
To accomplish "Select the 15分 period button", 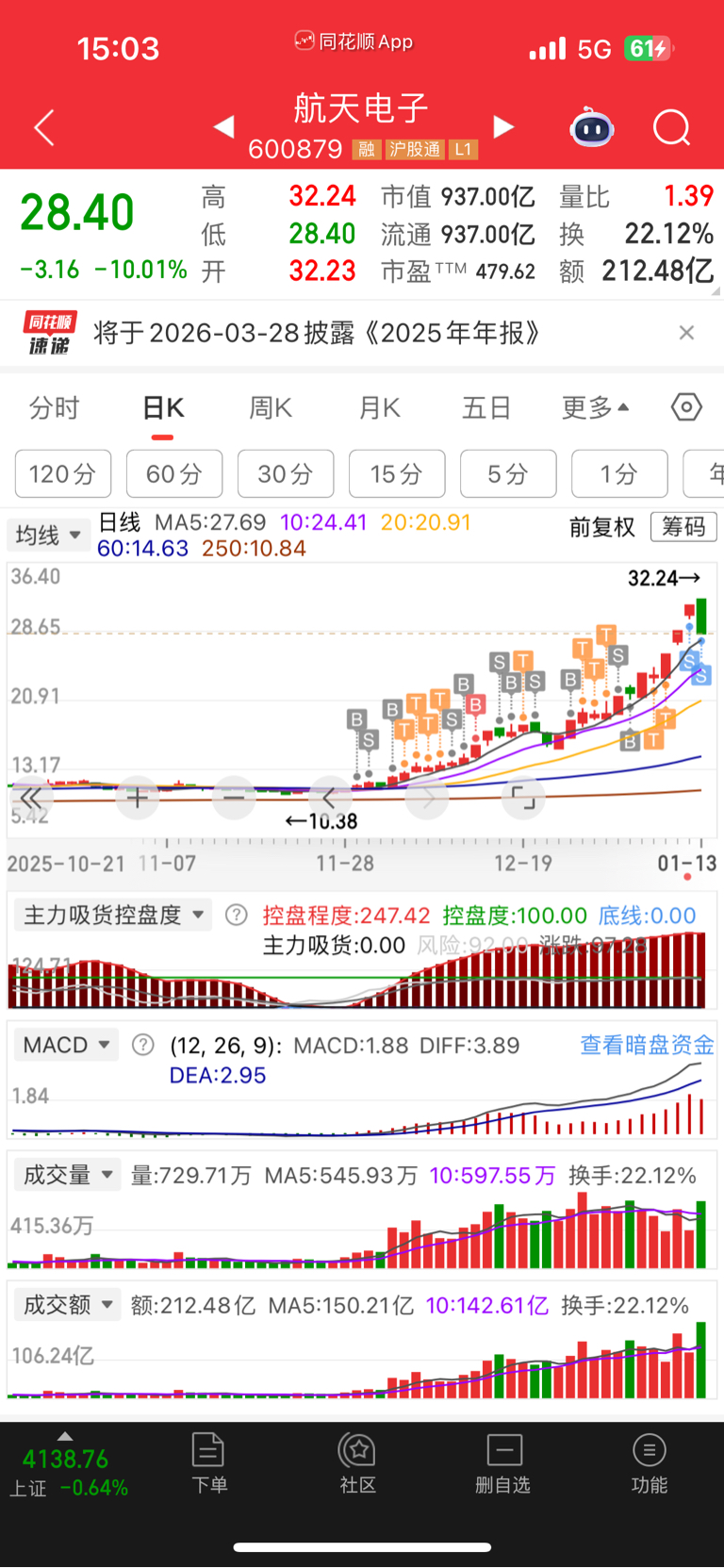I will (x=397, y=473).
